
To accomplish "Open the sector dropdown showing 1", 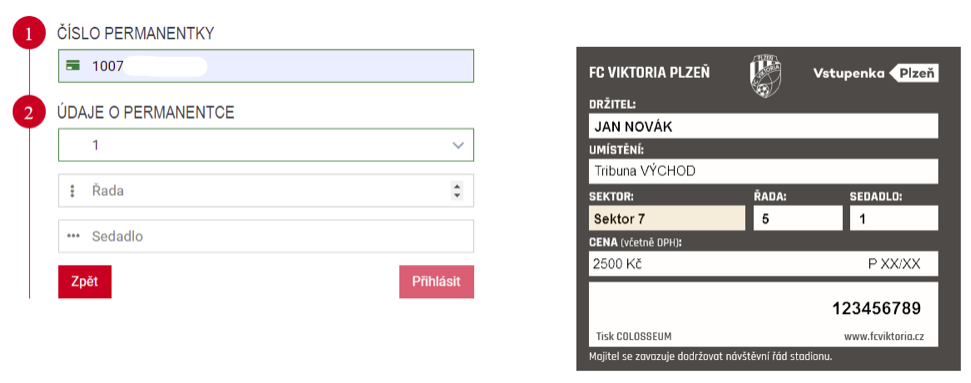I will (266, 145).
